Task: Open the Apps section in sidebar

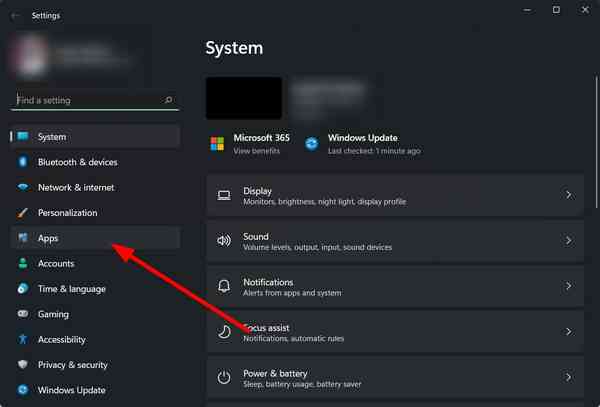Action: (49, 238)
